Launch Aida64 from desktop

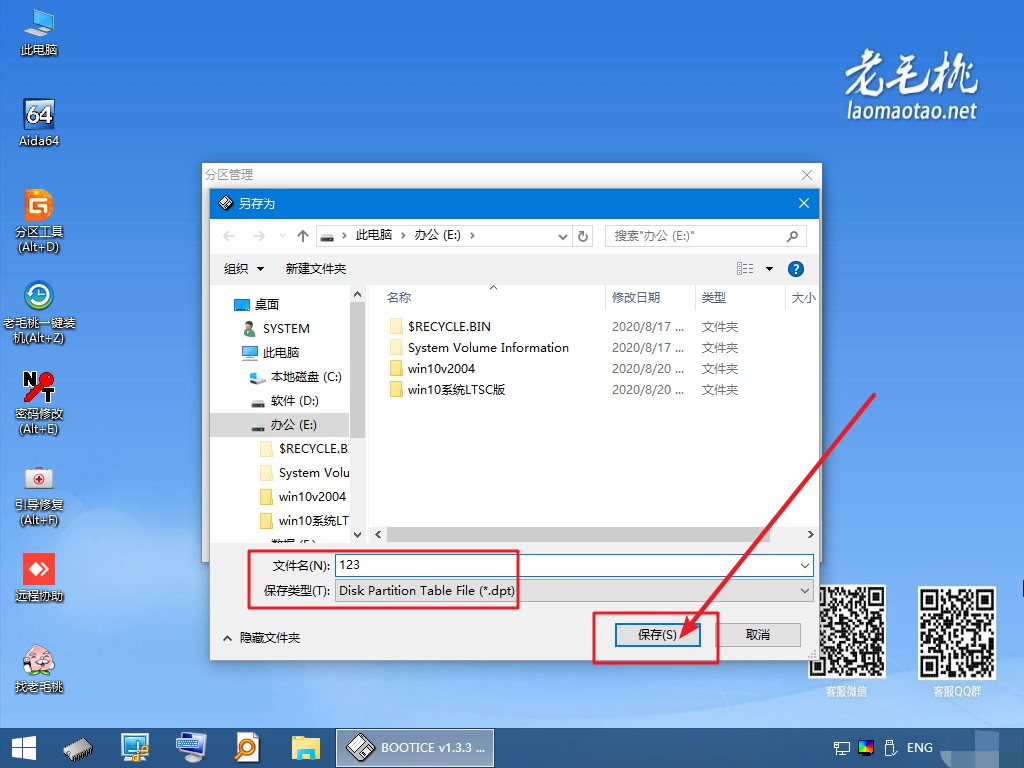39,123
